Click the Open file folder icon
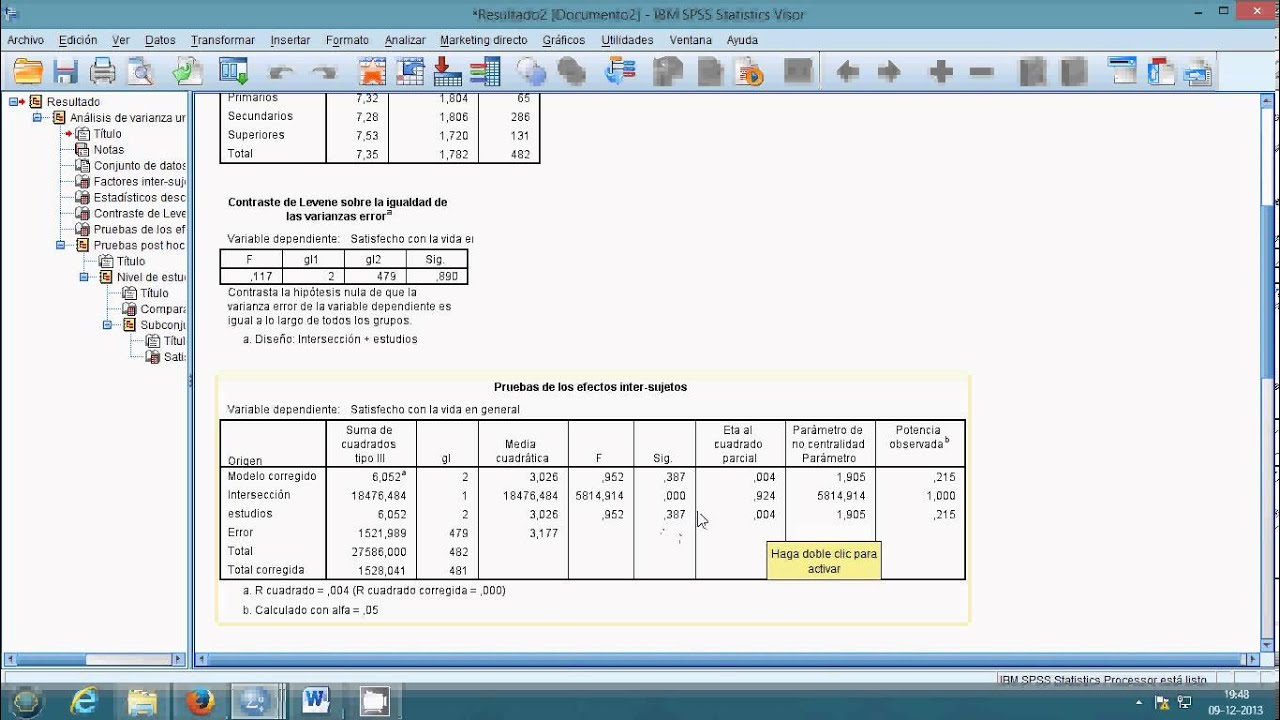Viewport: 1280px width, 720px height. (x=28, y=72)
